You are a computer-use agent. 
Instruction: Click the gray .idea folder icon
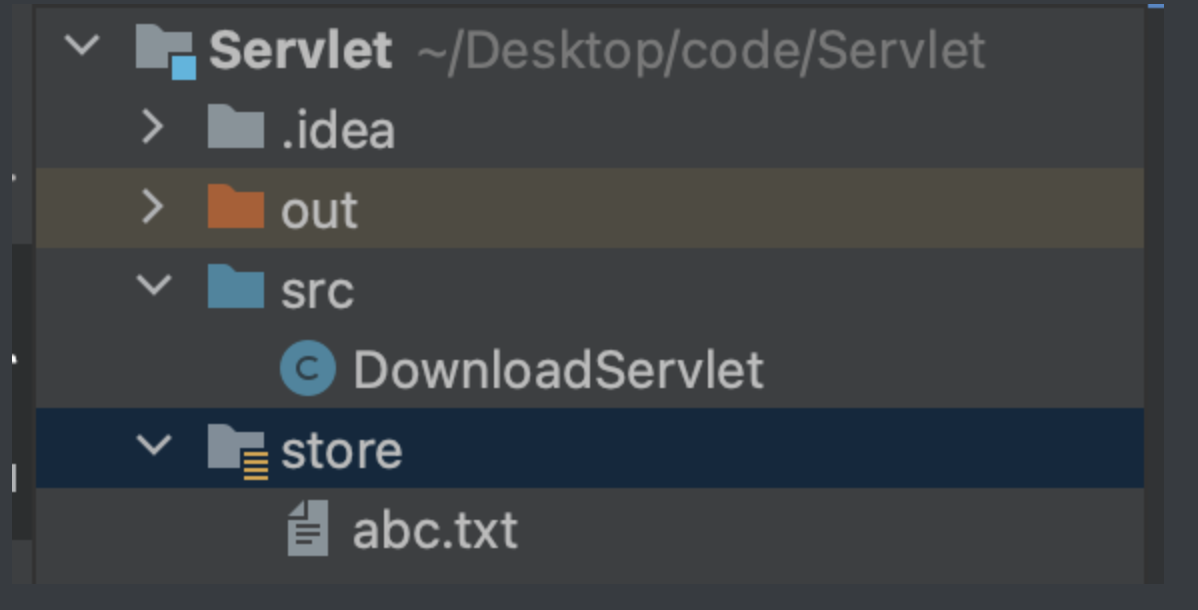pyautogui.click(x=236, y=128)
